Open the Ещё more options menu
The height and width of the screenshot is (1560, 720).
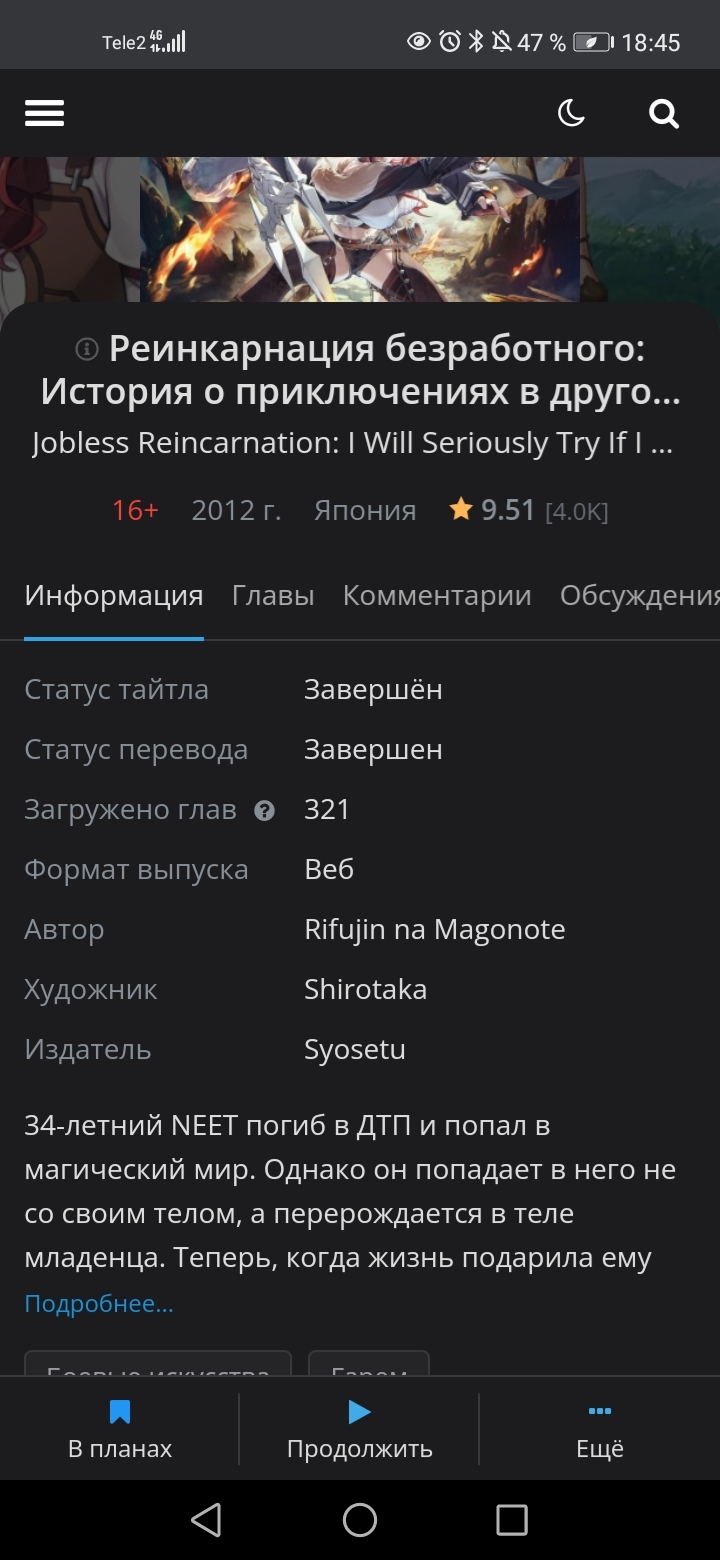600,1430
